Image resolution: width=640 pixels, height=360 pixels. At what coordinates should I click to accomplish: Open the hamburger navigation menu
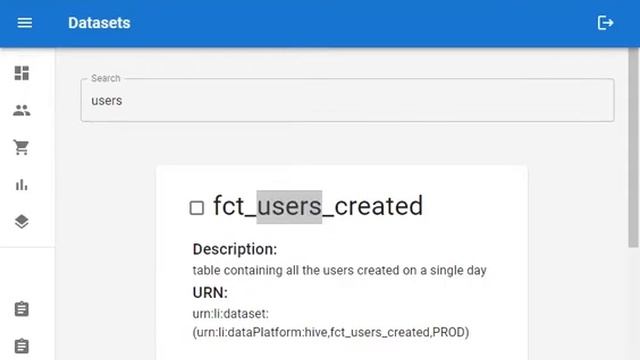(x=24, y=23)
